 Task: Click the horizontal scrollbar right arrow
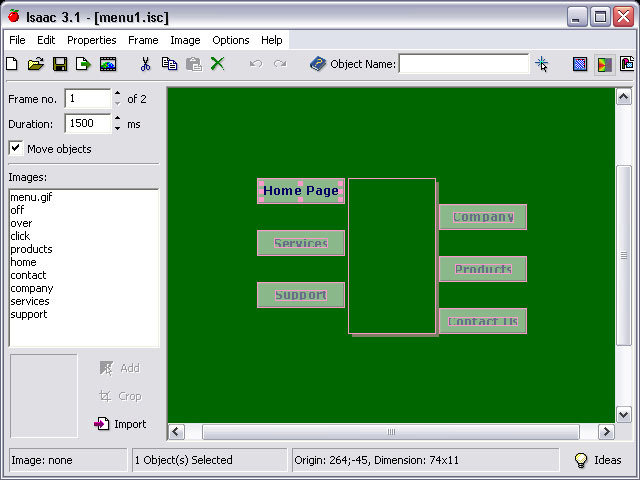pos(606,432)
